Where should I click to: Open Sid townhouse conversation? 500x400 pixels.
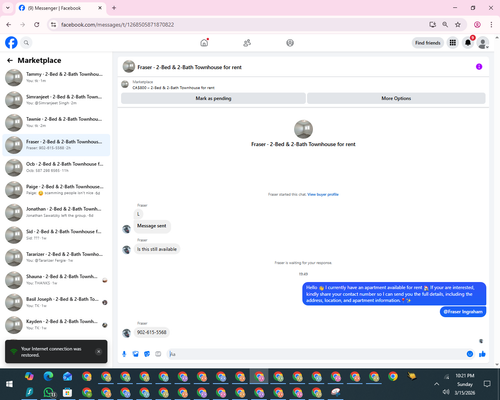(56, 235)
